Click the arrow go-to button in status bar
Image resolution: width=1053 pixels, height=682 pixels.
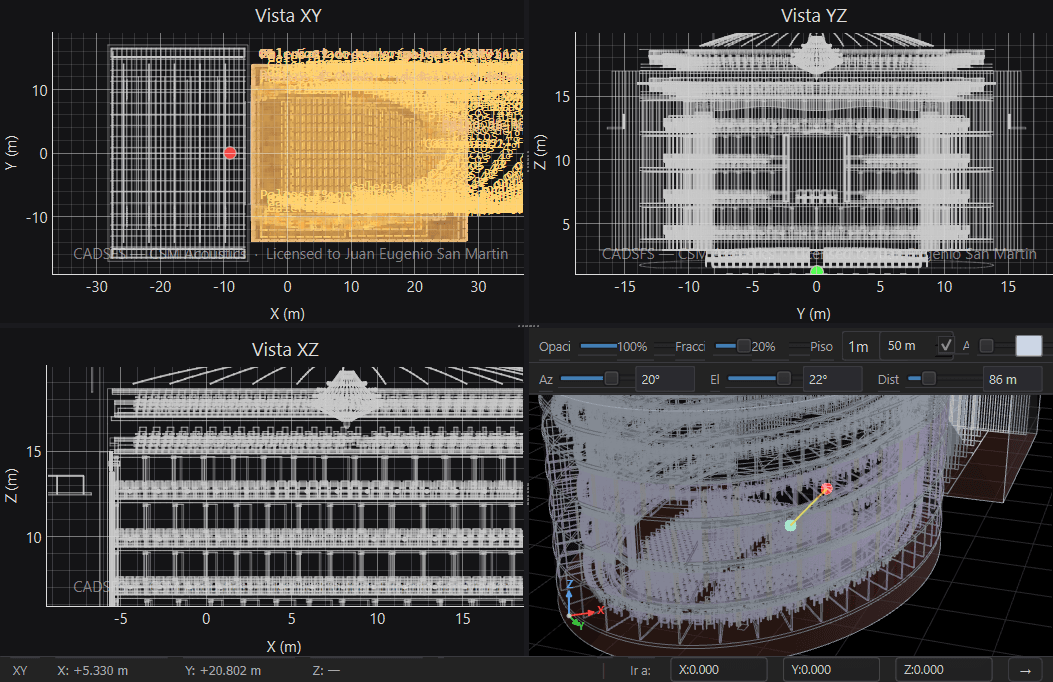point(1025,670)
